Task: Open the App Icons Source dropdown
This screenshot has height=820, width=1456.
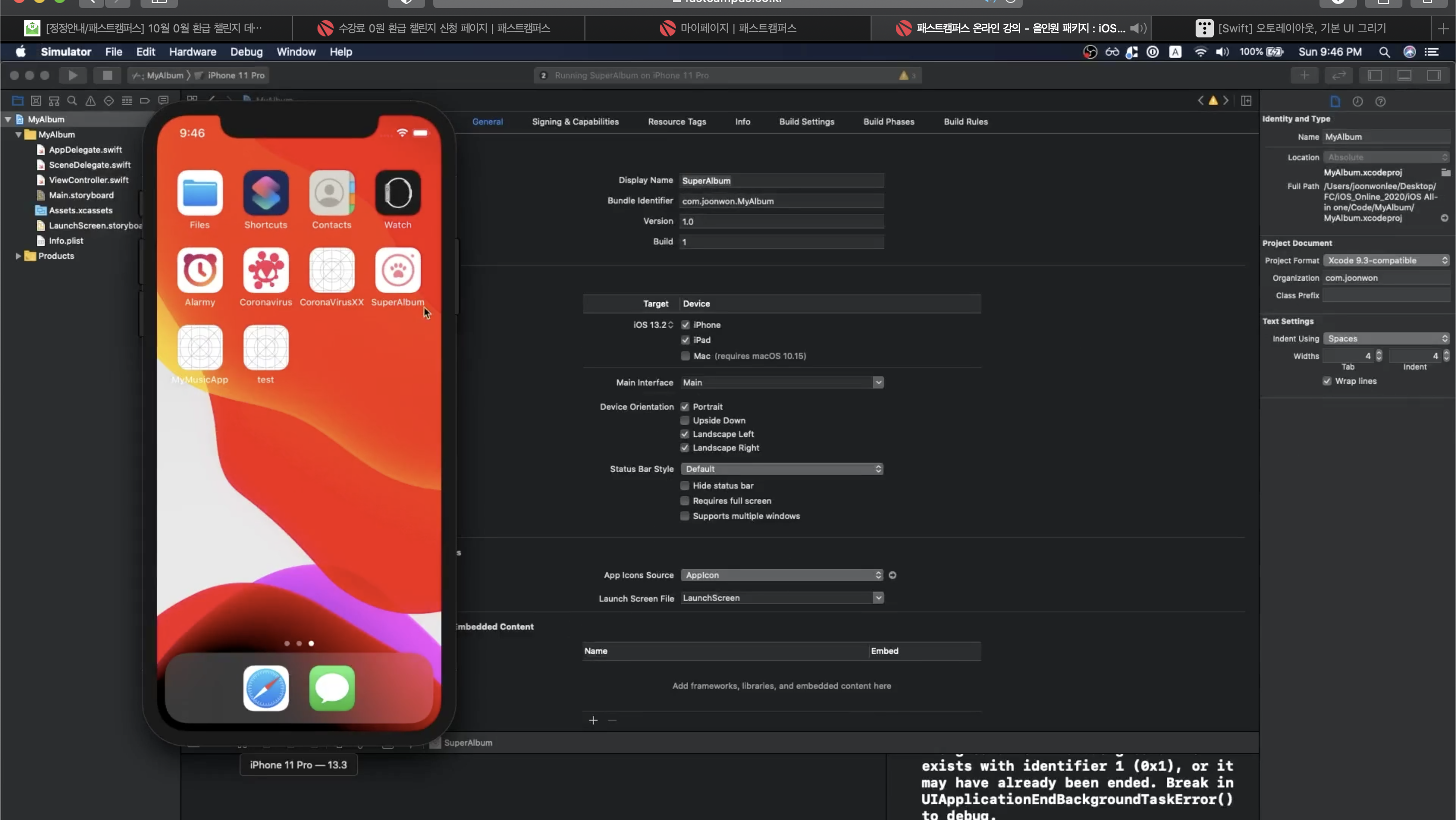Action: tap(781, 575)
